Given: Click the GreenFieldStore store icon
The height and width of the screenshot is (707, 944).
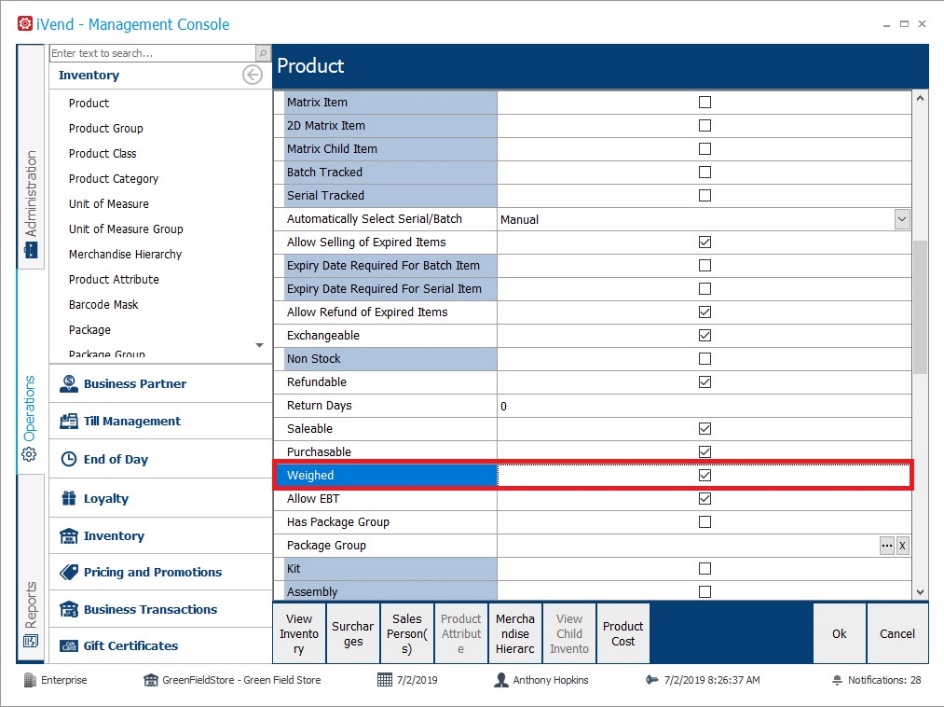Looking at the screenshot, I should [151, 680].
